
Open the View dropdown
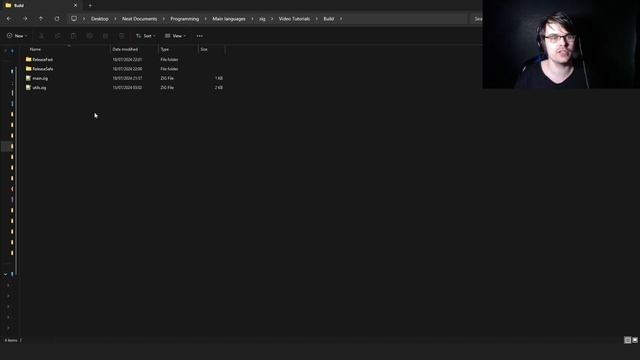[x=176, y=36]
